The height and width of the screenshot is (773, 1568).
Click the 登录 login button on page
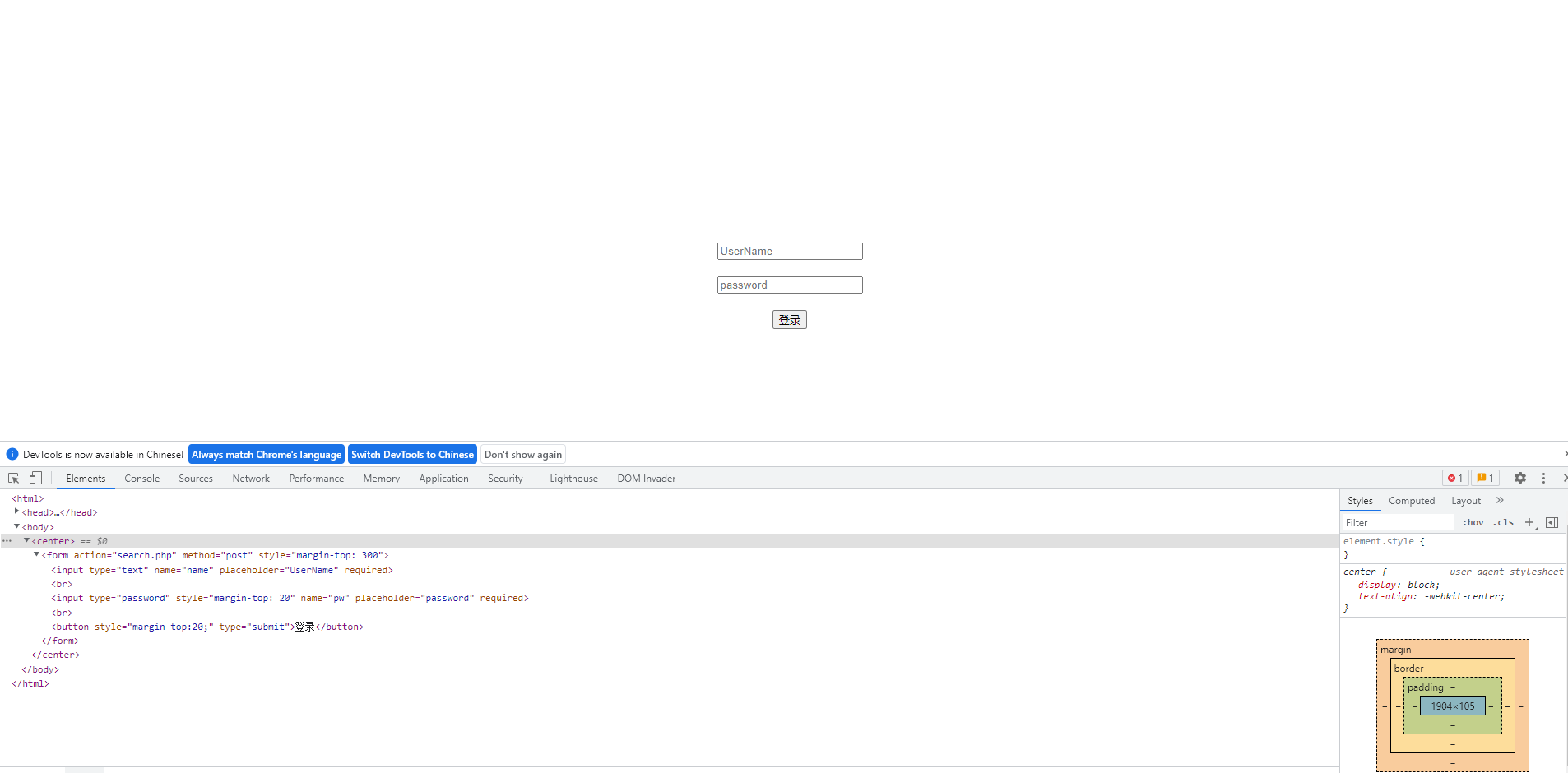pos(790,319)
